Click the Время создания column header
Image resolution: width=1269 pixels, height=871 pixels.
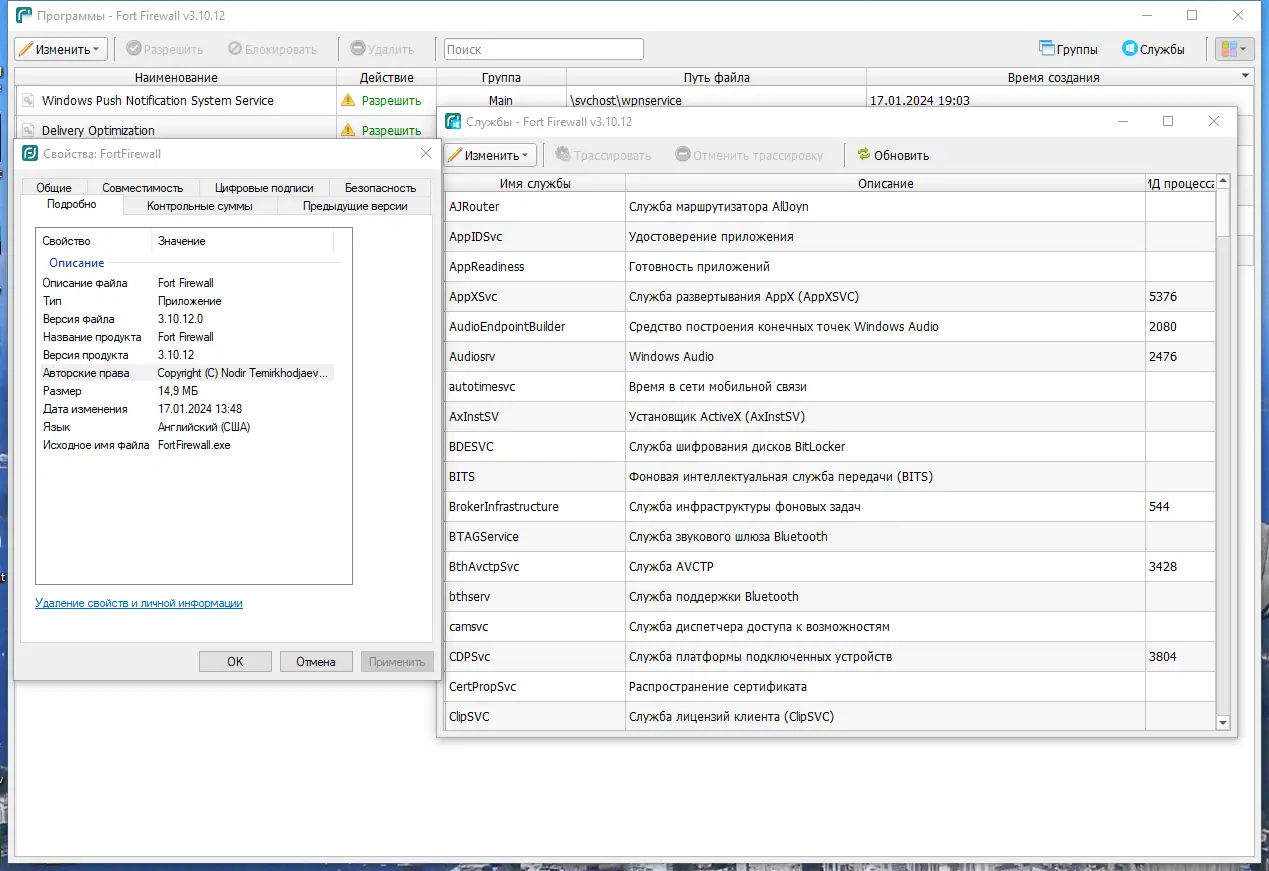(x=1053, y=77)
